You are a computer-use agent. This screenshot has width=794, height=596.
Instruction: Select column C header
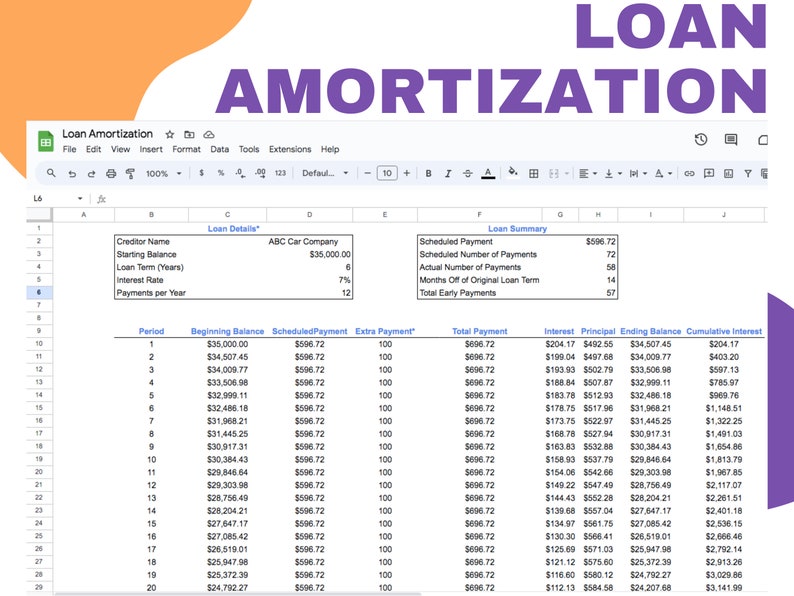click(227, 215)
